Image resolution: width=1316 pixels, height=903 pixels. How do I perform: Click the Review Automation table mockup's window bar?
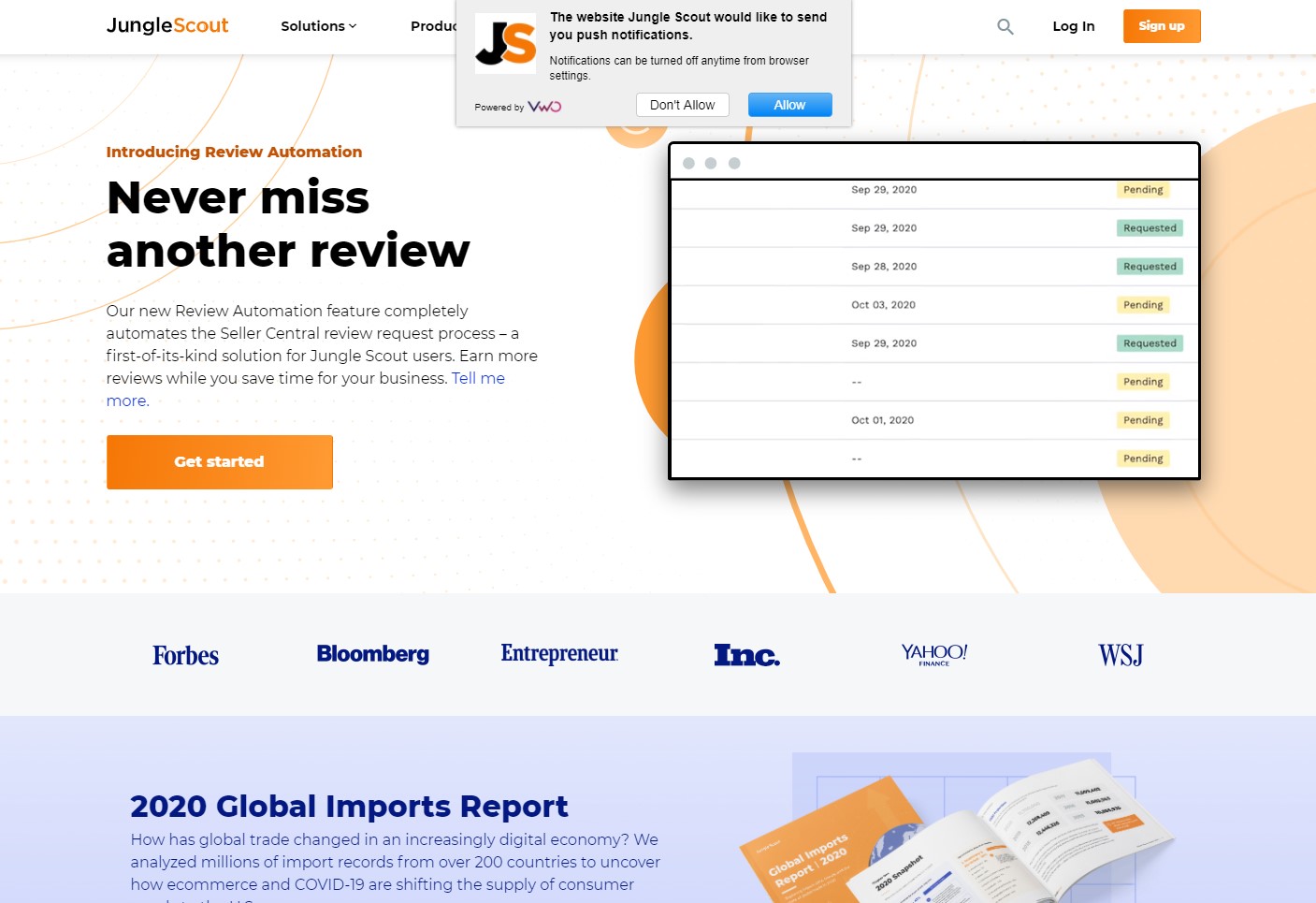tap(934, 162)
